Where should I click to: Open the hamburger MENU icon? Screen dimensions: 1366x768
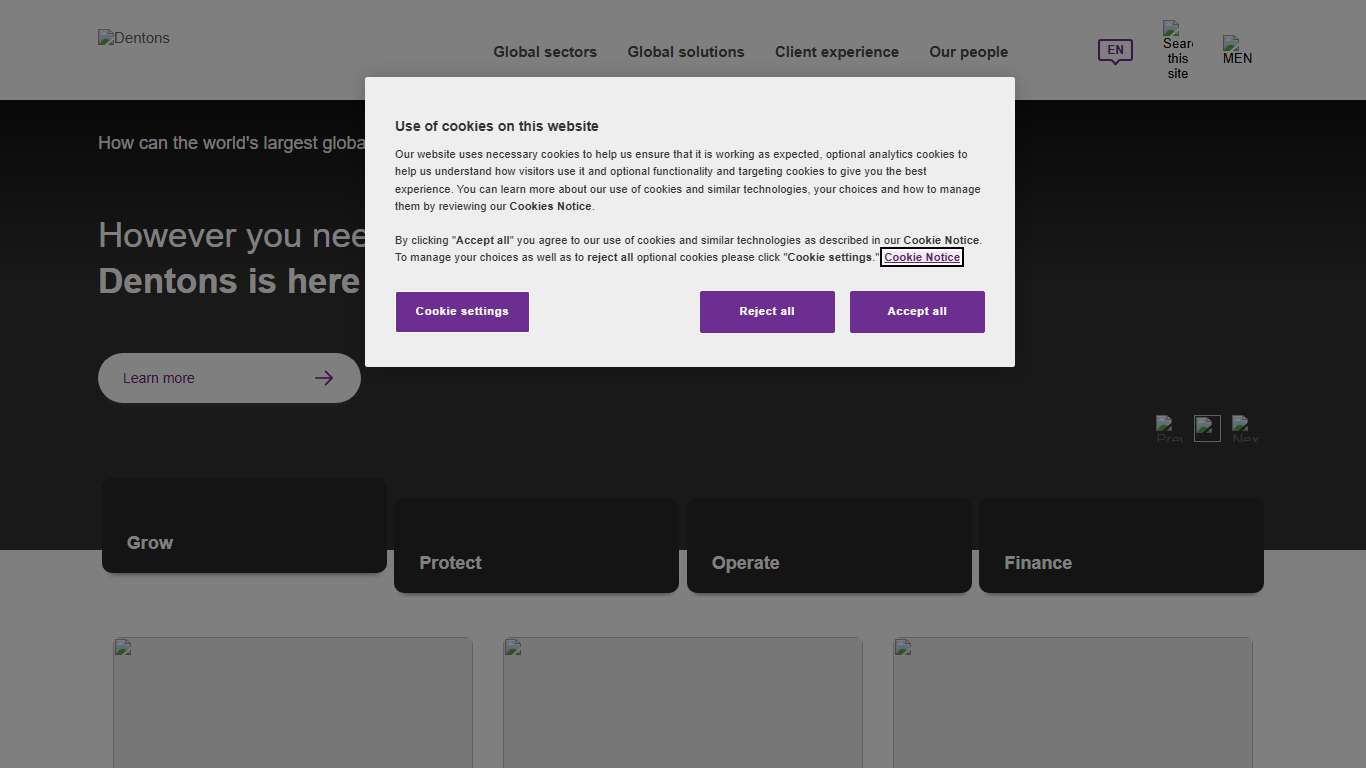coord(1237,50)
